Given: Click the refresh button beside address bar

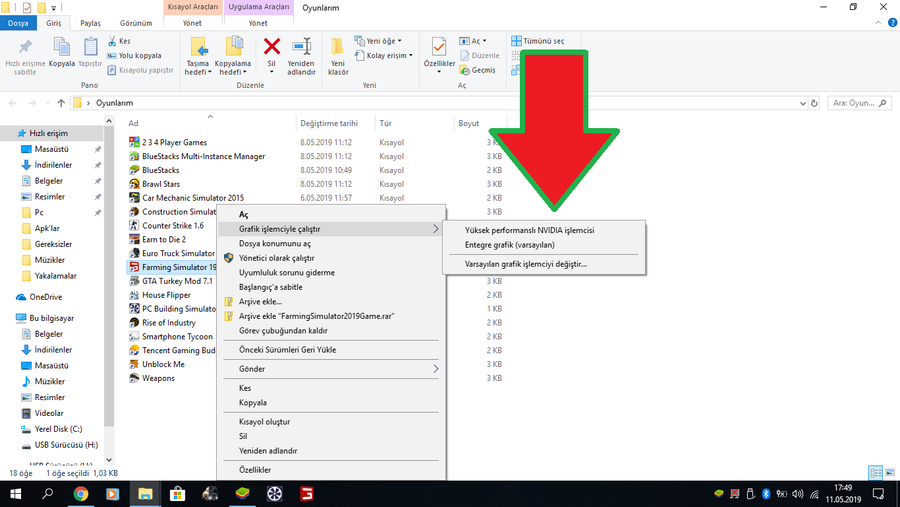Looking at the screenshot, I should 814,103.
